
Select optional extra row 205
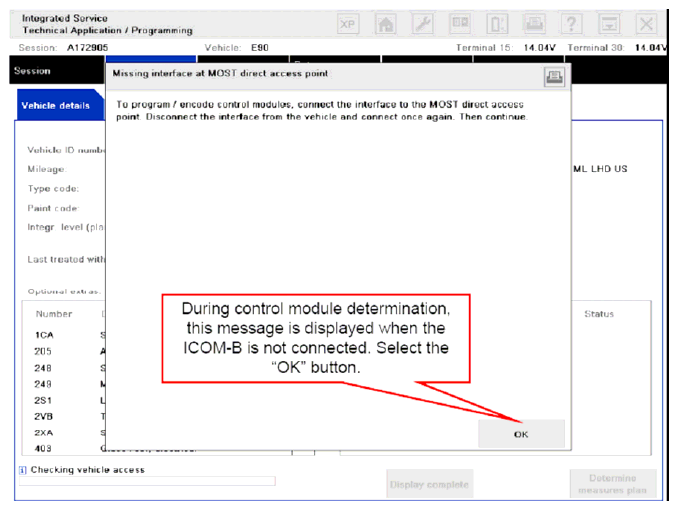43,351
